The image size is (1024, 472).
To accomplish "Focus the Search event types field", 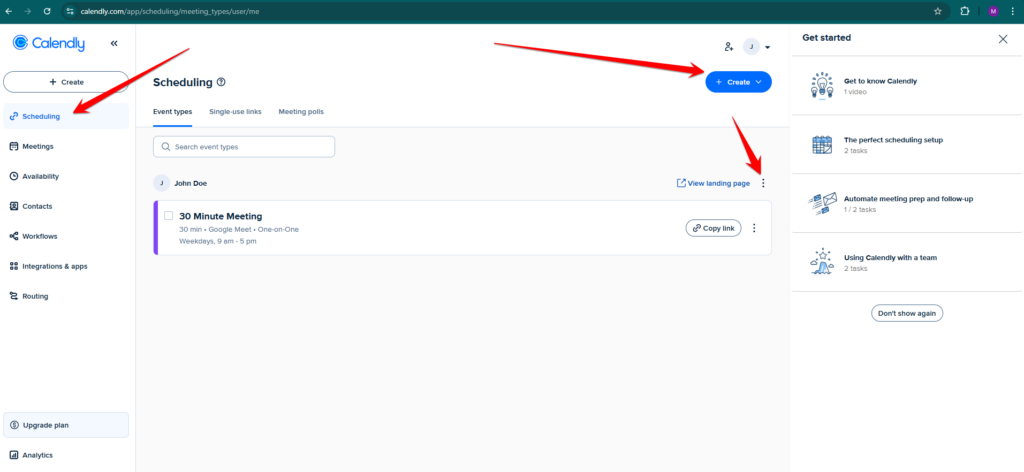I will (x=244, y=147).
